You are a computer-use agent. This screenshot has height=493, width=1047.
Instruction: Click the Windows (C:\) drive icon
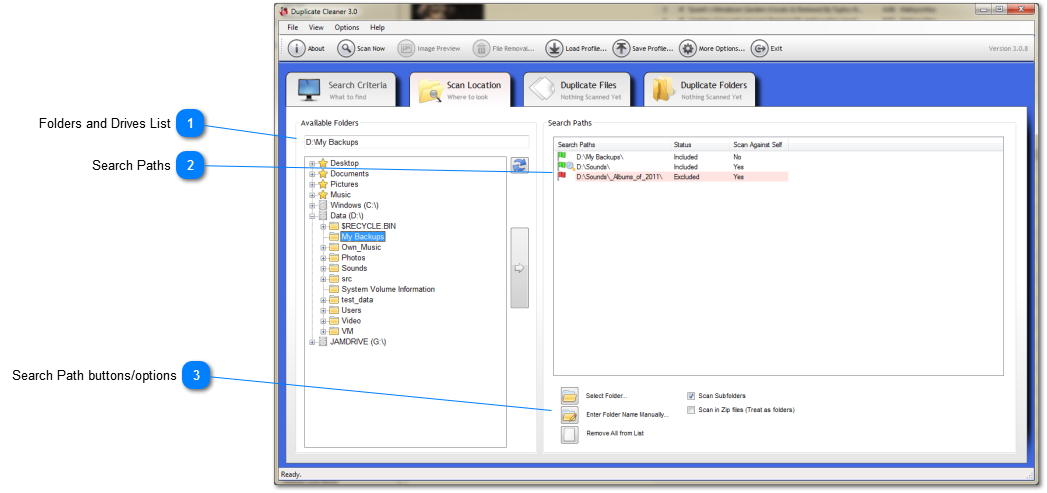[x=323, y=205]
